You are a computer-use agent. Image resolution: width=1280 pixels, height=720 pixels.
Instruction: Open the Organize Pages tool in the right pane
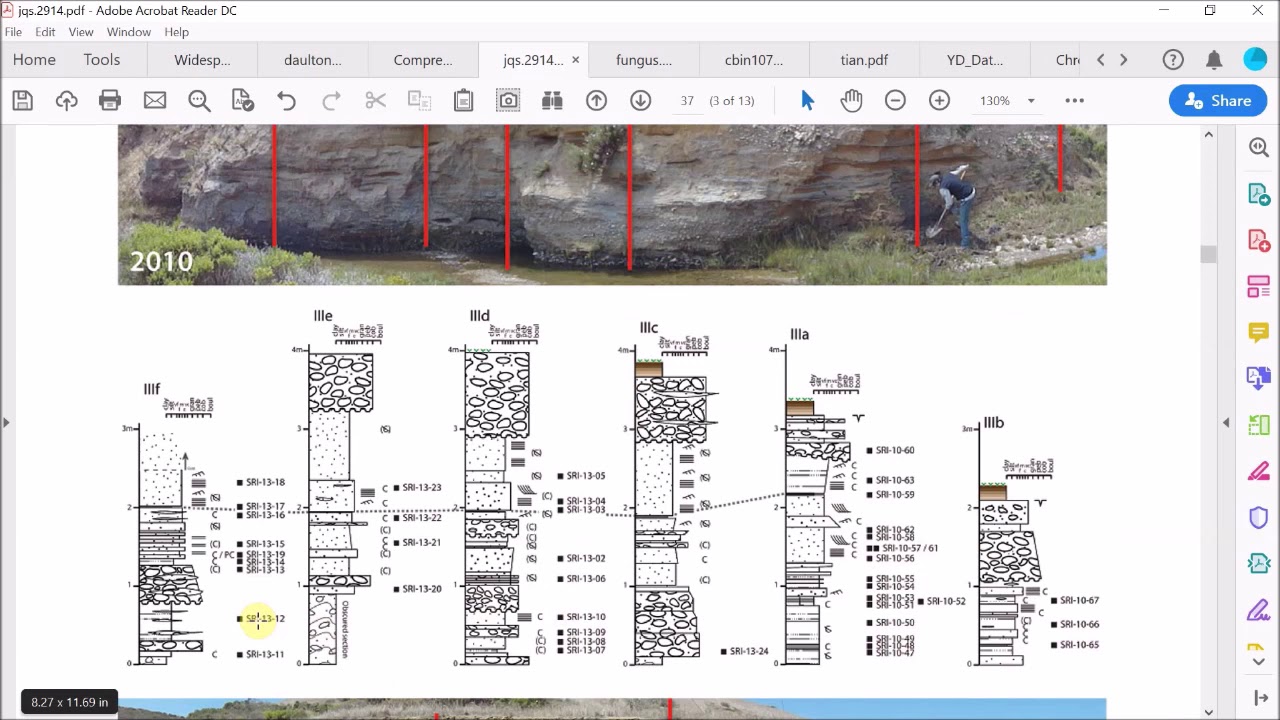pyautogui.click(x=1258, y=425)
